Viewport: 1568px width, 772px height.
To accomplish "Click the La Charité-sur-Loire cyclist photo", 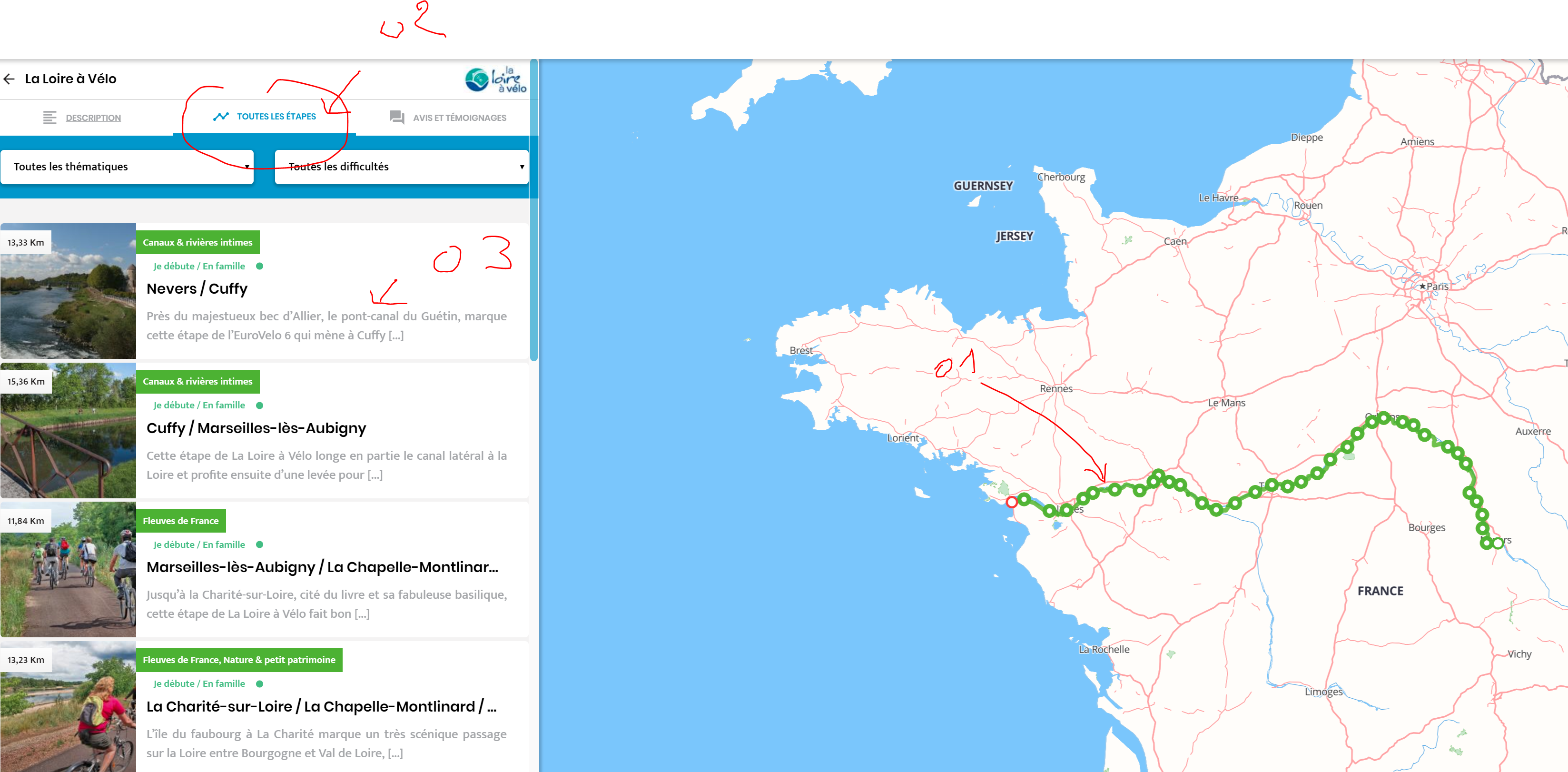I will click(x=68, y=707).
